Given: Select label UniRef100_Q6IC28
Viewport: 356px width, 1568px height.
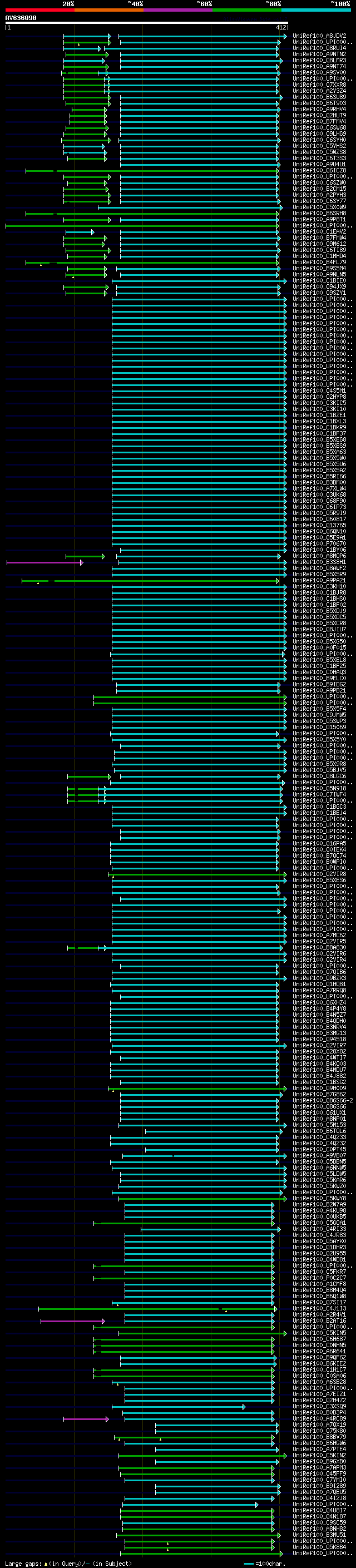Looking at the screenshot, I should tap(319, 170).
